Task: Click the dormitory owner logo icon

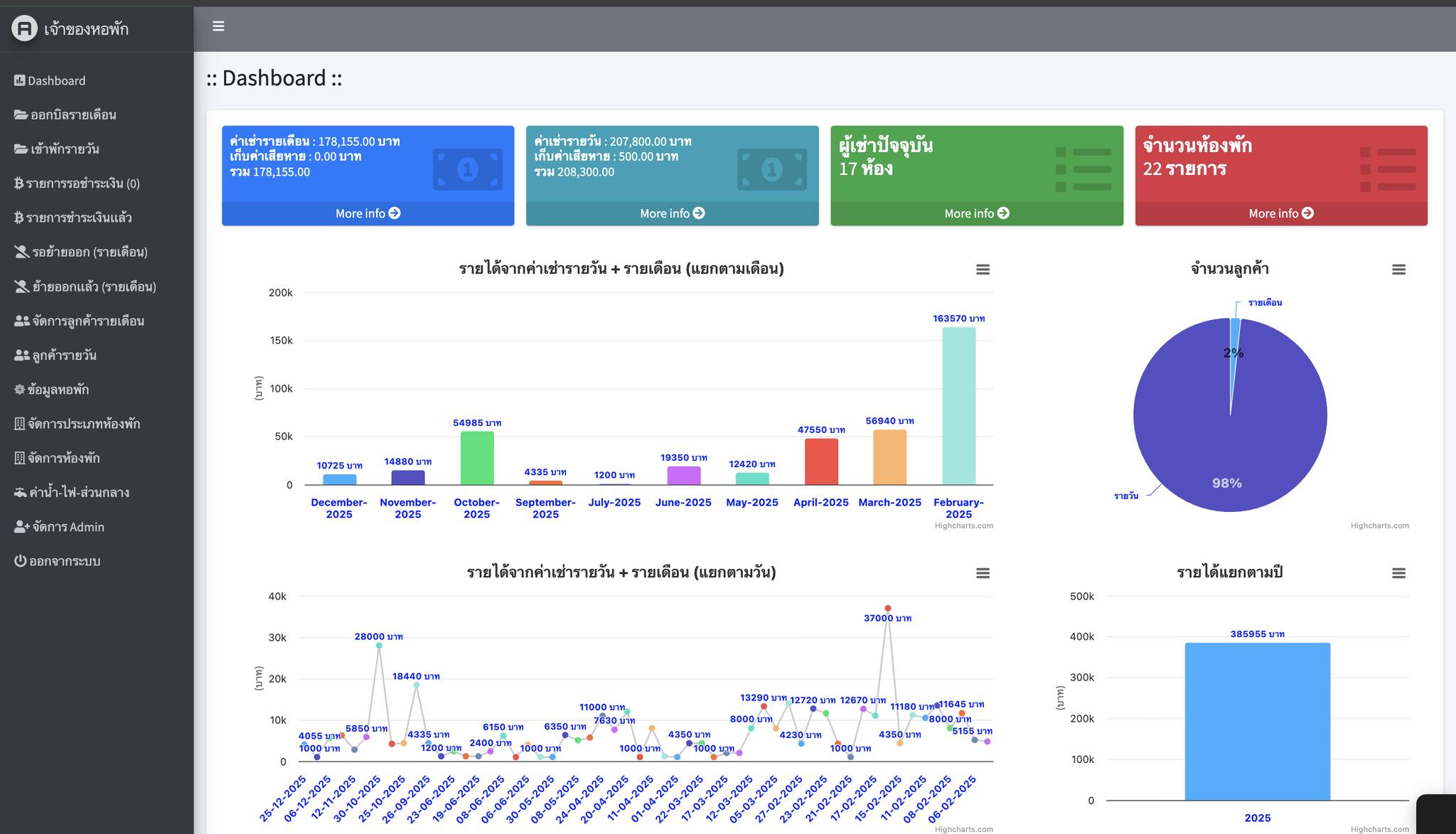Action: pyautogui.click(x=24, y=28)
